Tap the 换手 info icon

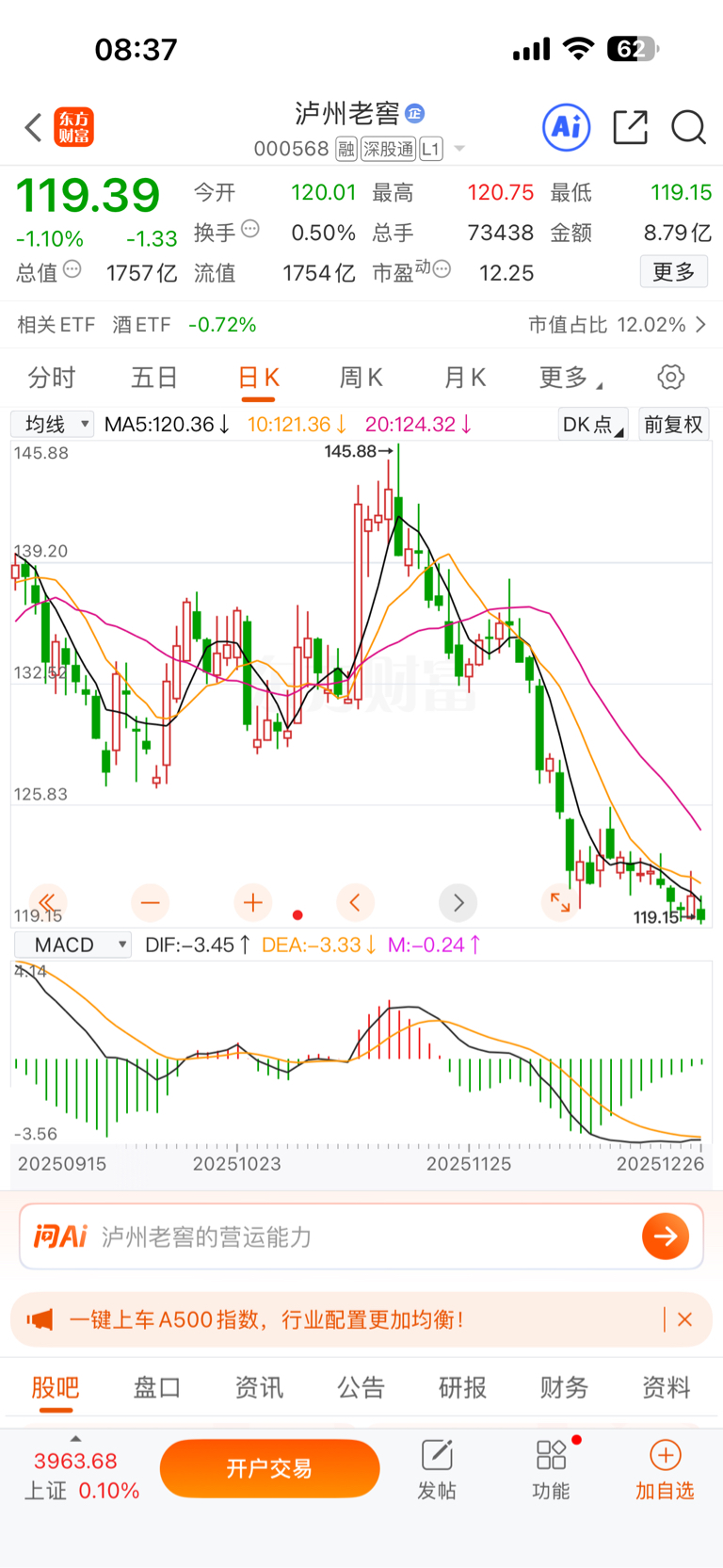point(249,229)
